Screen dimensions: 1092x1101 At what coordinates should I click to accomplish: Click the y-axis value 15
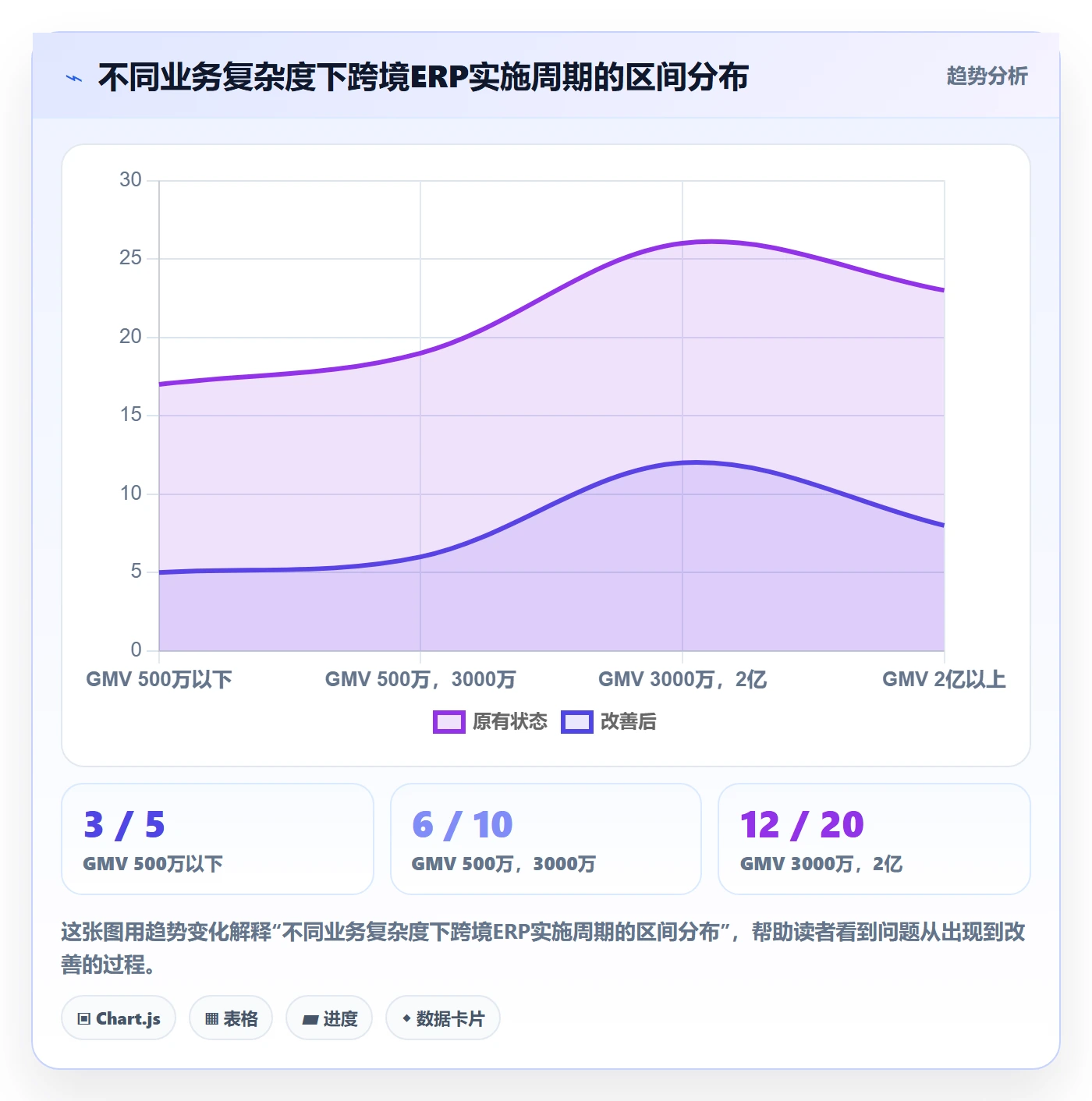pyautogui.click(x=130, y=415)
